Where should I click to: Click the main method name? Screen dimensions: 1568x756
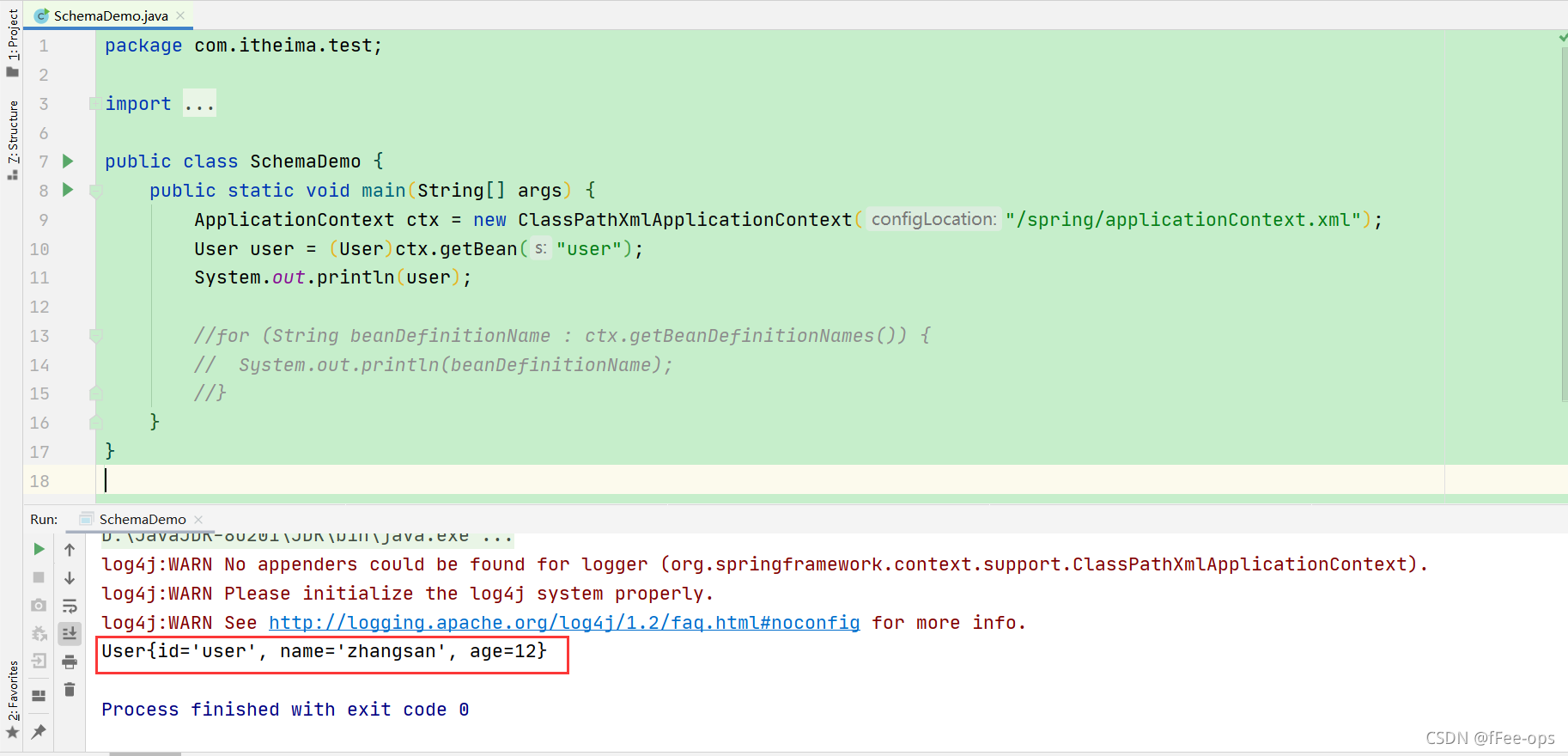(x=384, y=191)
